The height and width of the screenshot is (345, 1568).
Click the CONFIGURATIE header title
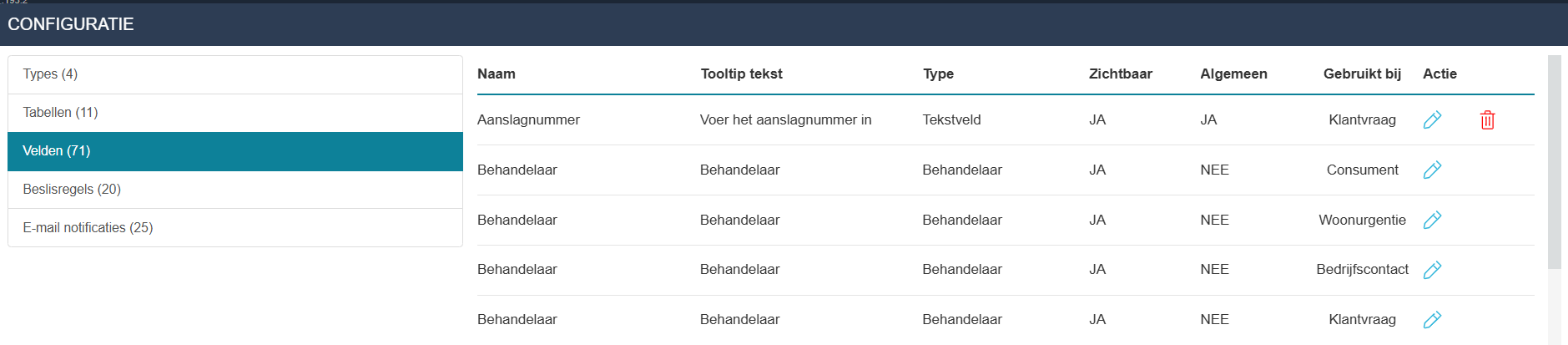click(x=71, y=24)
